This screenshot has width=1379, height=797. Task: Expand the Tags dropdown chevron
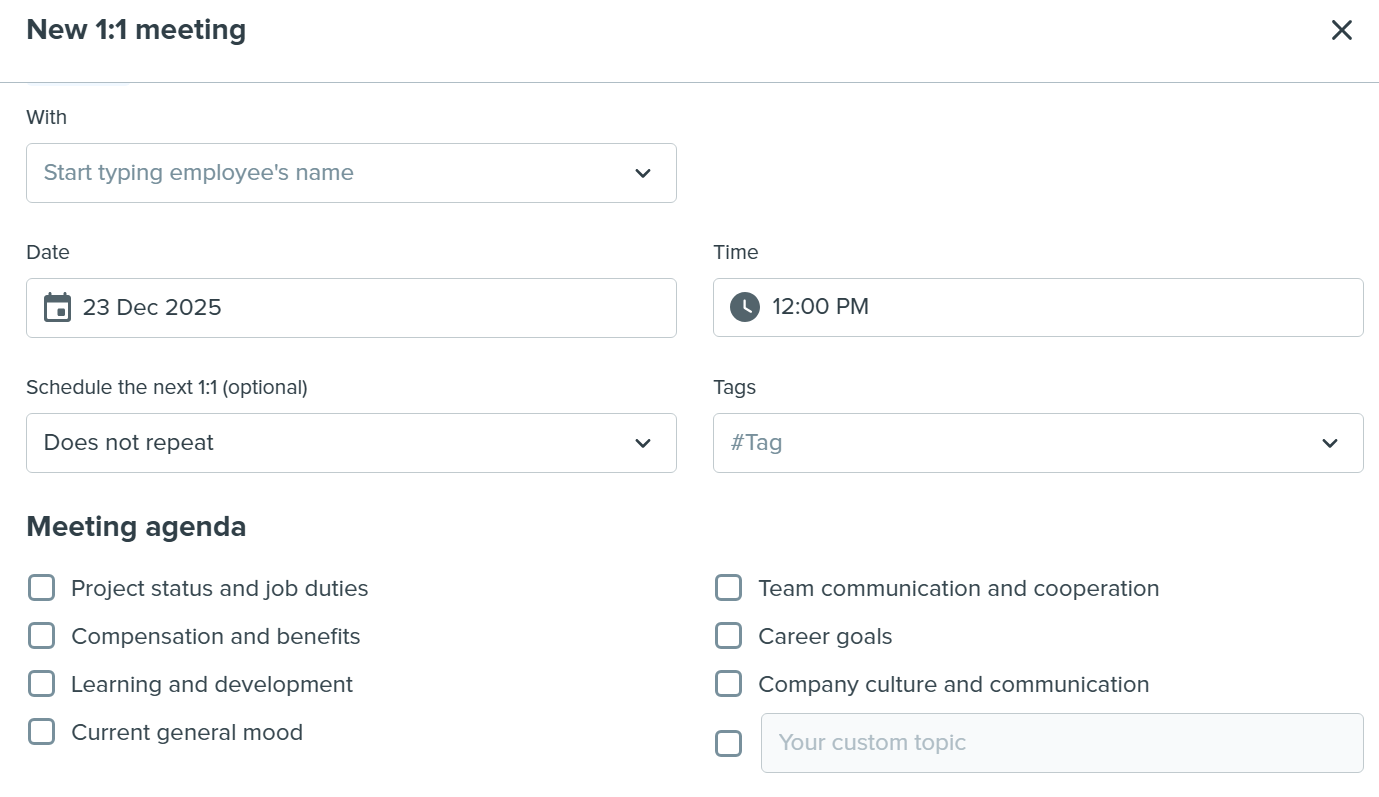point(1330,443)
